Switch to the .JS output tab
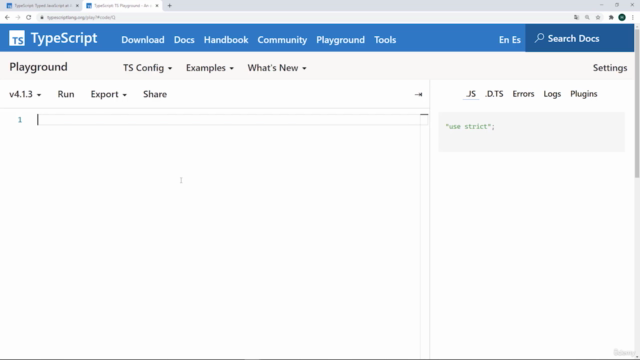Image resolution: width=640 pixels, height=360 pixels. tap(471, 94)
